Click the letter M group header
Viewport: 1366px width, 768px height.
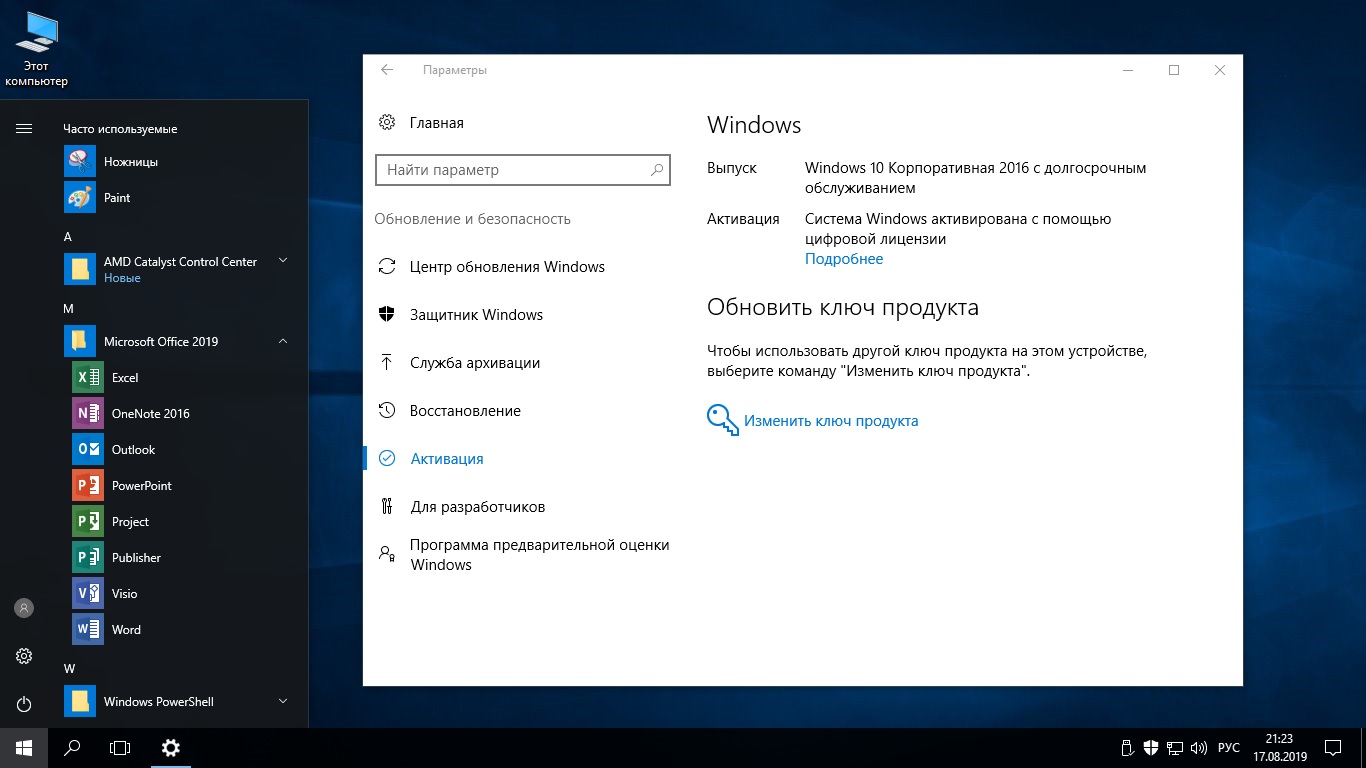[68, 309]
